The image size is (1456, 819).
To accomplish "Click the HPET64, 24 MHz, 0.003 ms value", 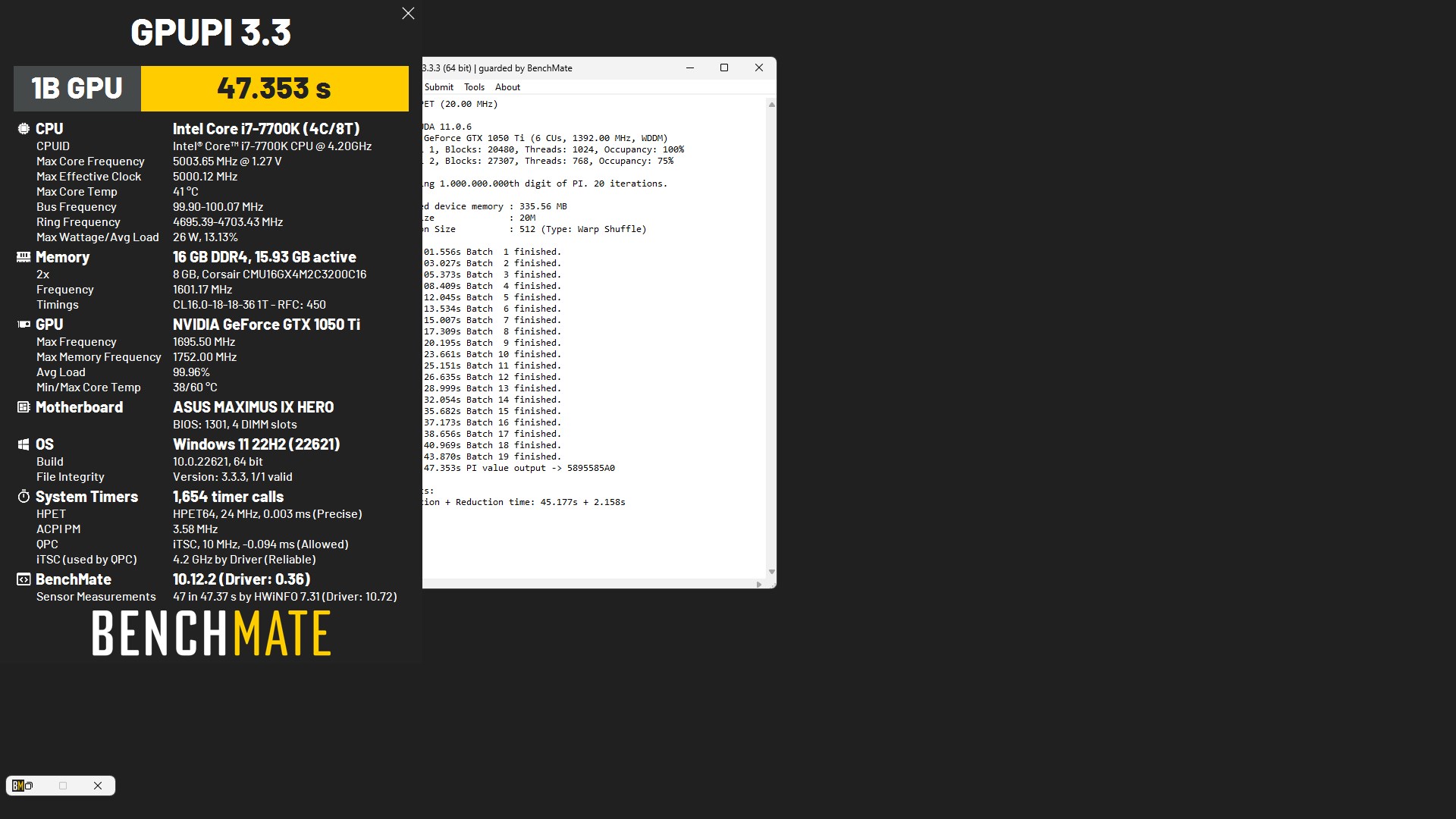I will coord(268,514).
